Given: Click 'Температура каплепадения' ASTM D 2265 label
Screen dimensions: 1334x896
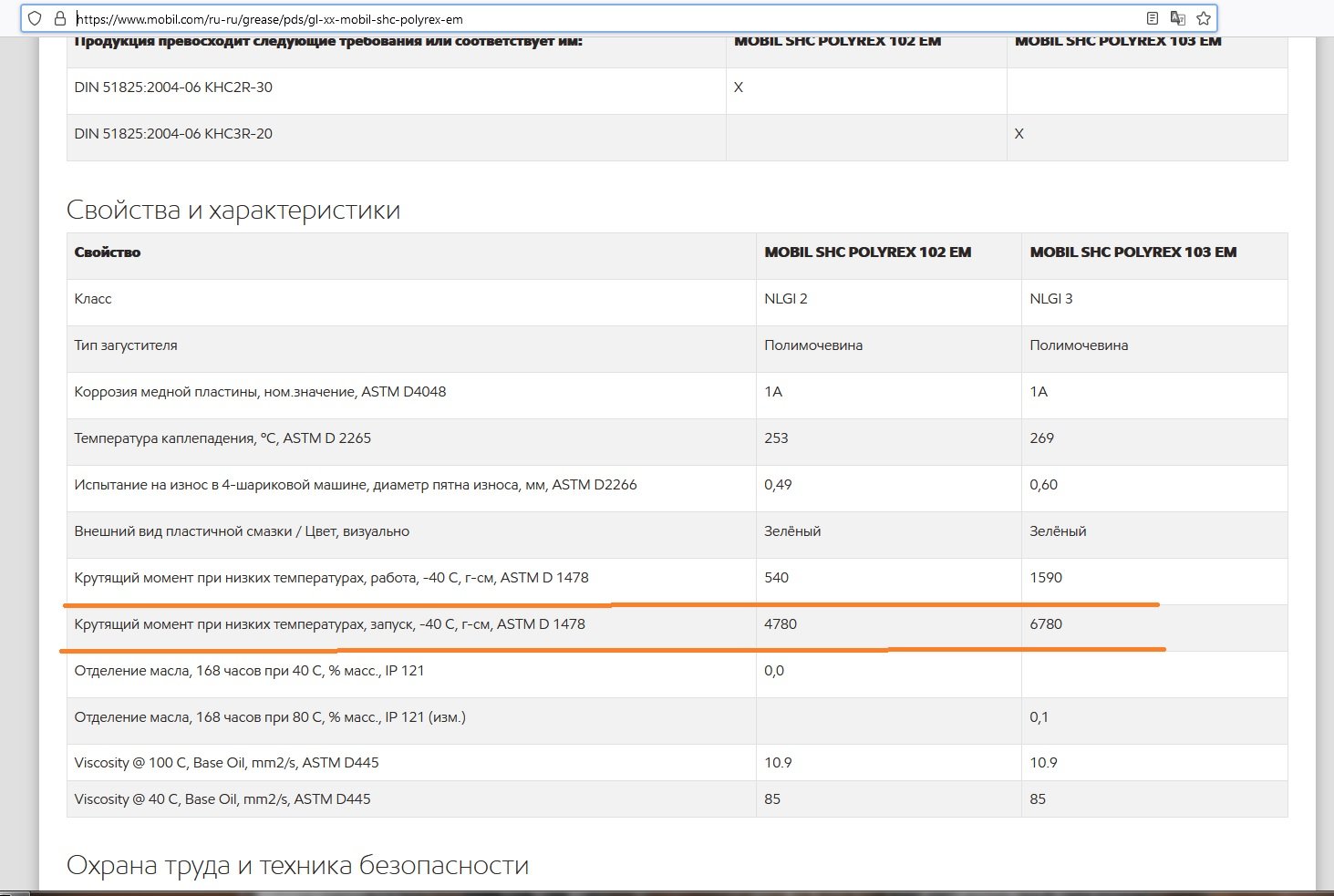Looking at the screenshot, I should coord(222,438).
